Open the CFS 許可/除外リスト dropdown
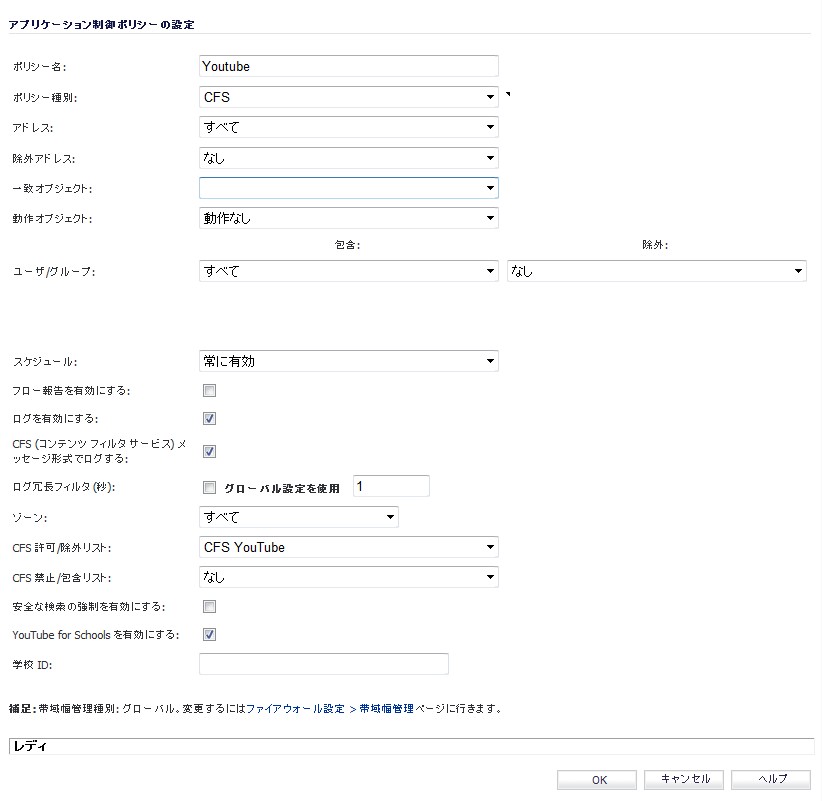Screen dimensions: 822x801 [349, 547]
